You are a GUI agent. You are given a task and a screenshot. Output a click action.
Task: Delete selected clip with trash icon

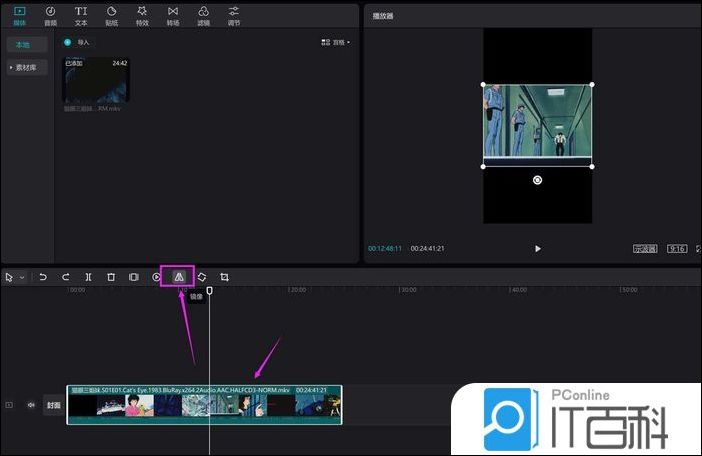click(111, 277)
